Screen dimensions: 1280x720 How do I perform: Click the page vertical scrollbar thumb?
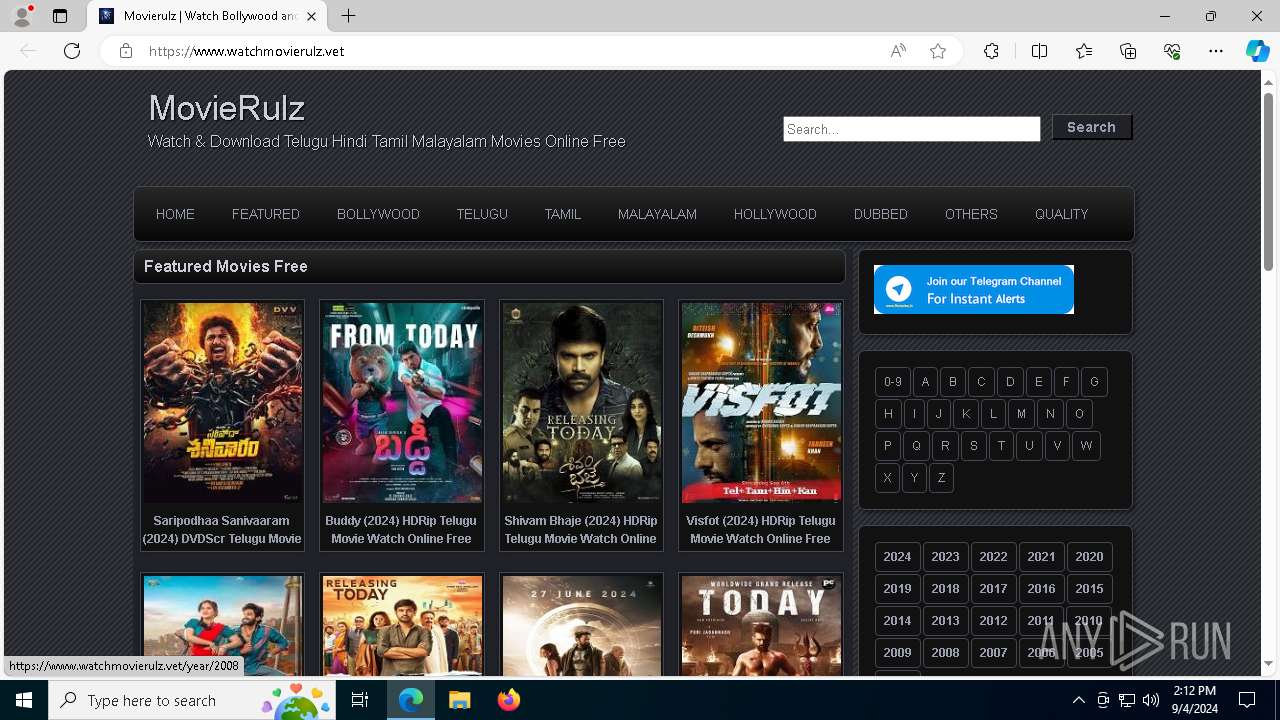pyautogui.click(x=1269, y=180)
